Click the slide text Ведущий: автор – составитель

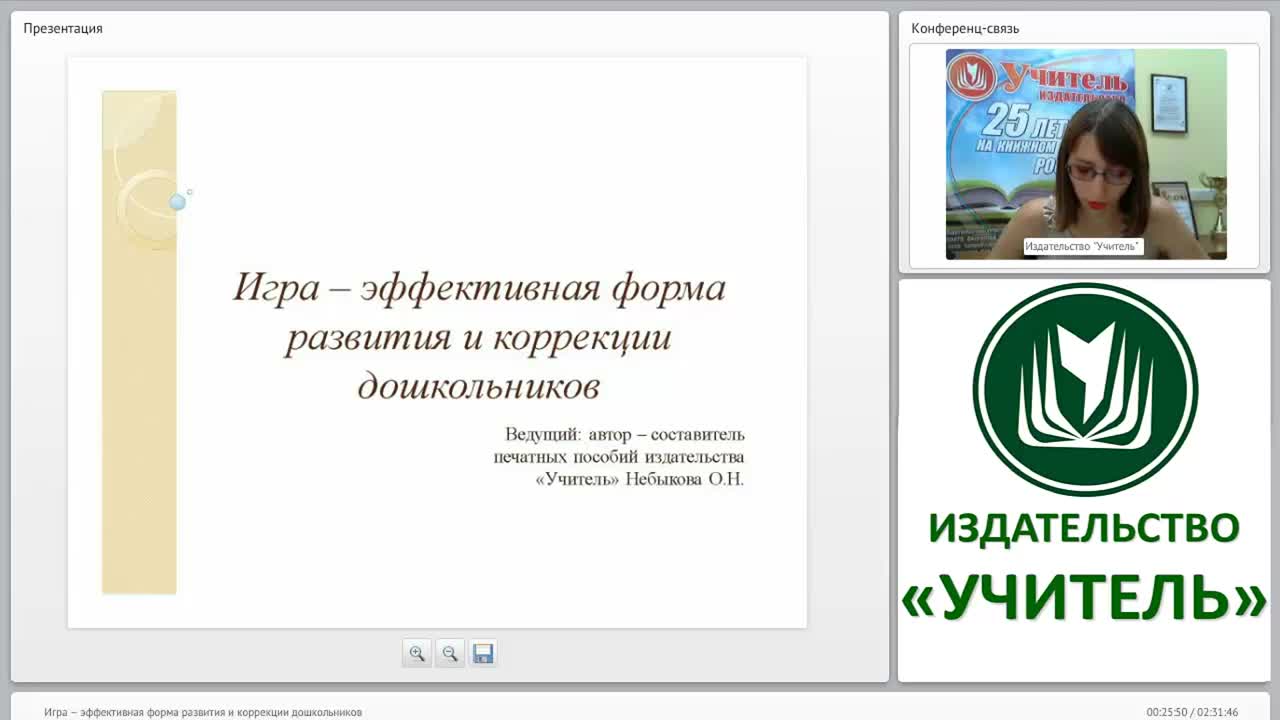pyautogui.click(x=625, y=434)
